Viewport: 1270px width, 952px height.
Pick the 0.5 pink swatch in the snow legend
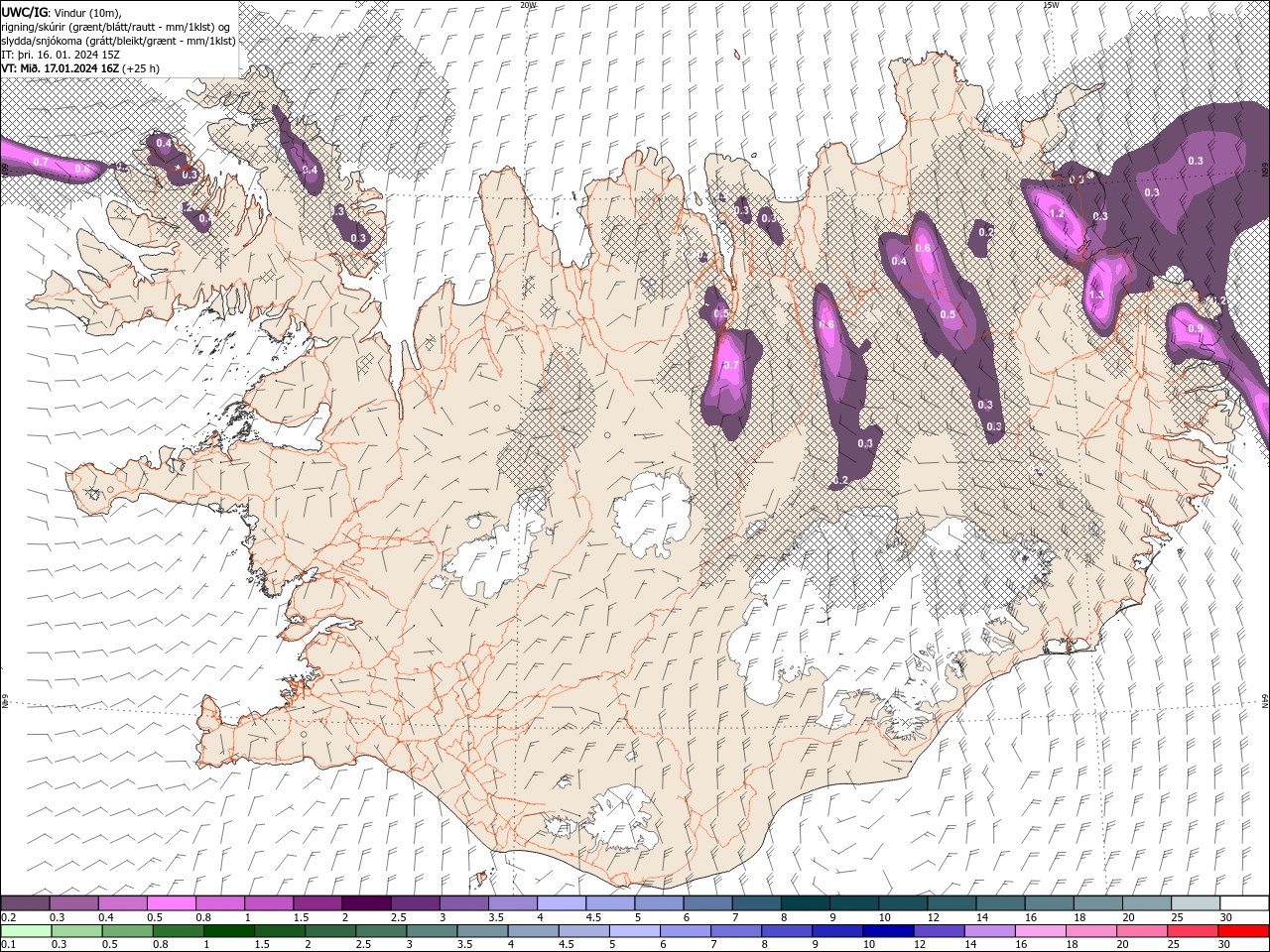tap(171, 903)
